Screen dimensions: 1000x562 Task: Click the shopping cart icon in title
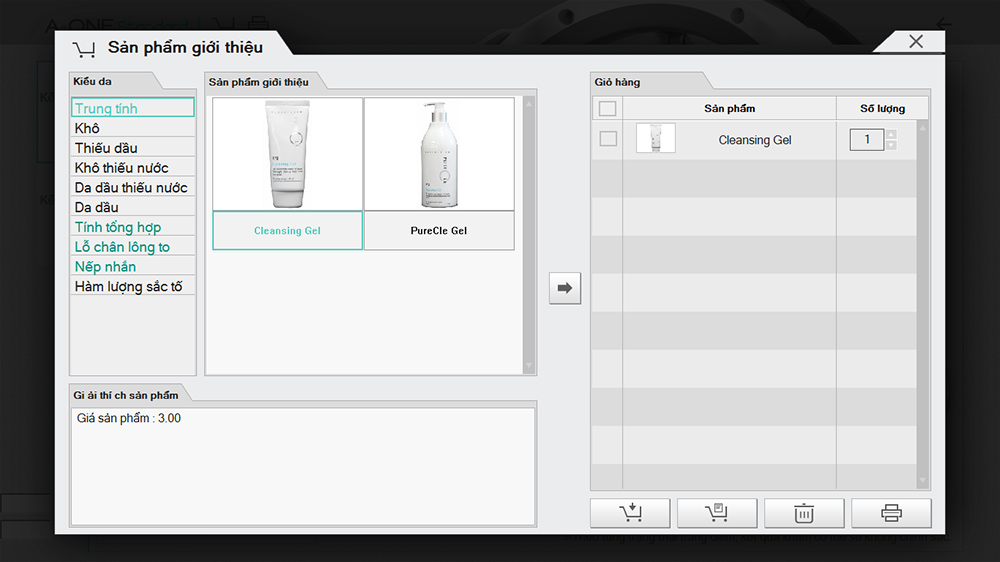[84, 48]
